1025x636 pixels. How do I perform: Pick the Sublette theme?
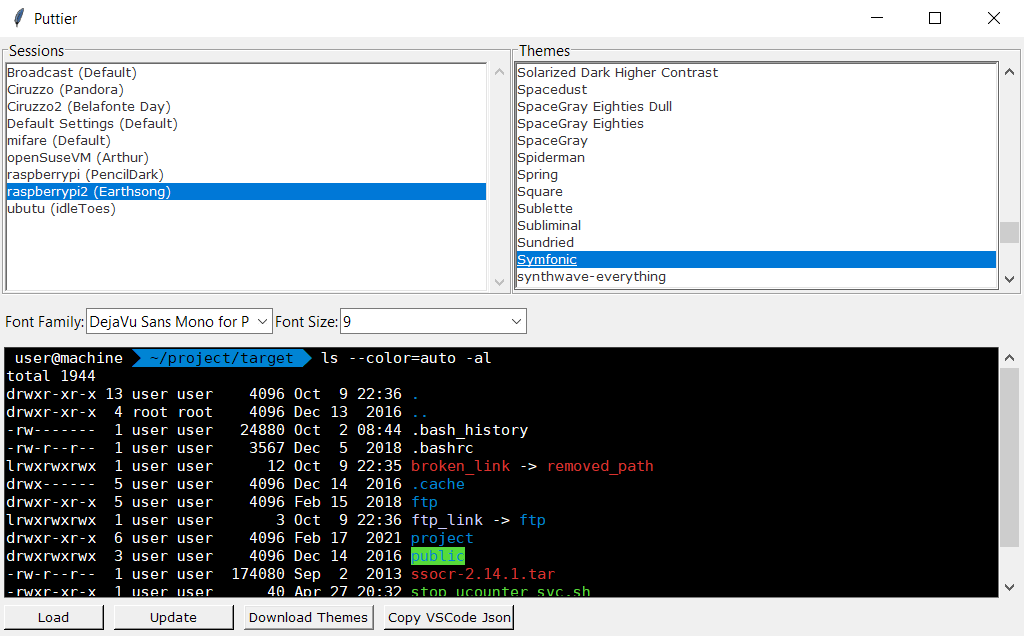756,209
